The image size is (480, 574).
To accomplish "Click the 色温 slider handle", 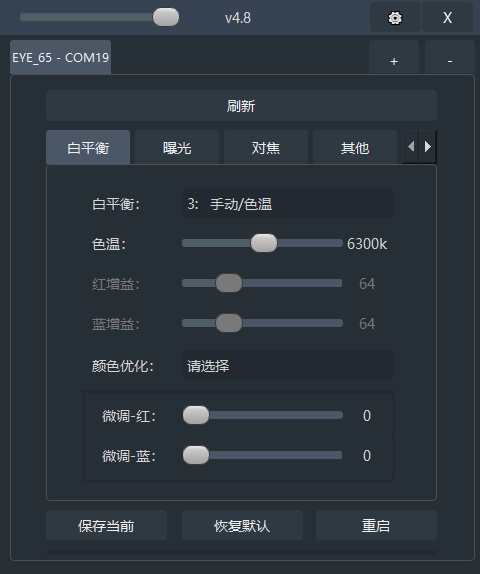I will pyautogui.click(x=264, y=243).
